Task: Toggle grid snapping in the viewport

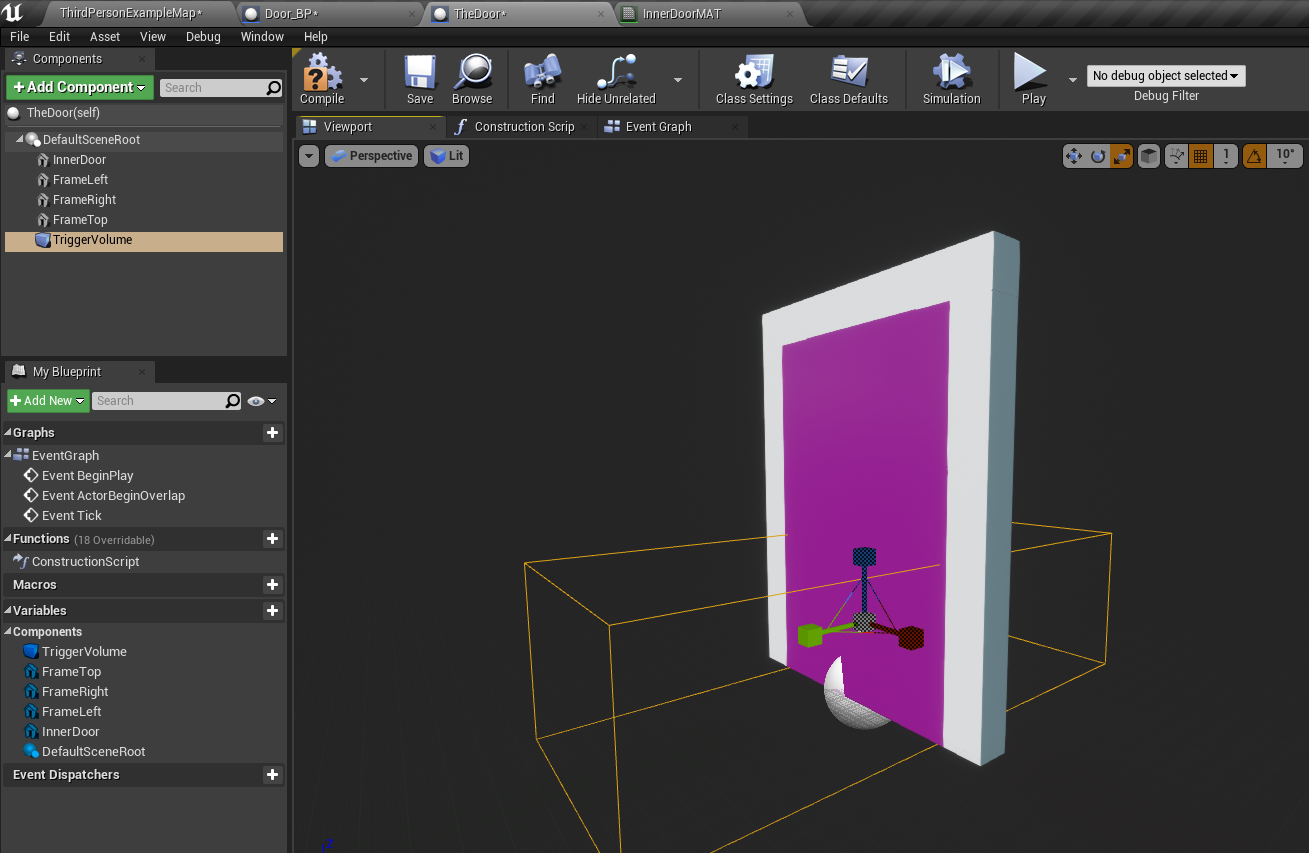Action: pyautogui.click(x=1199, y=156)
